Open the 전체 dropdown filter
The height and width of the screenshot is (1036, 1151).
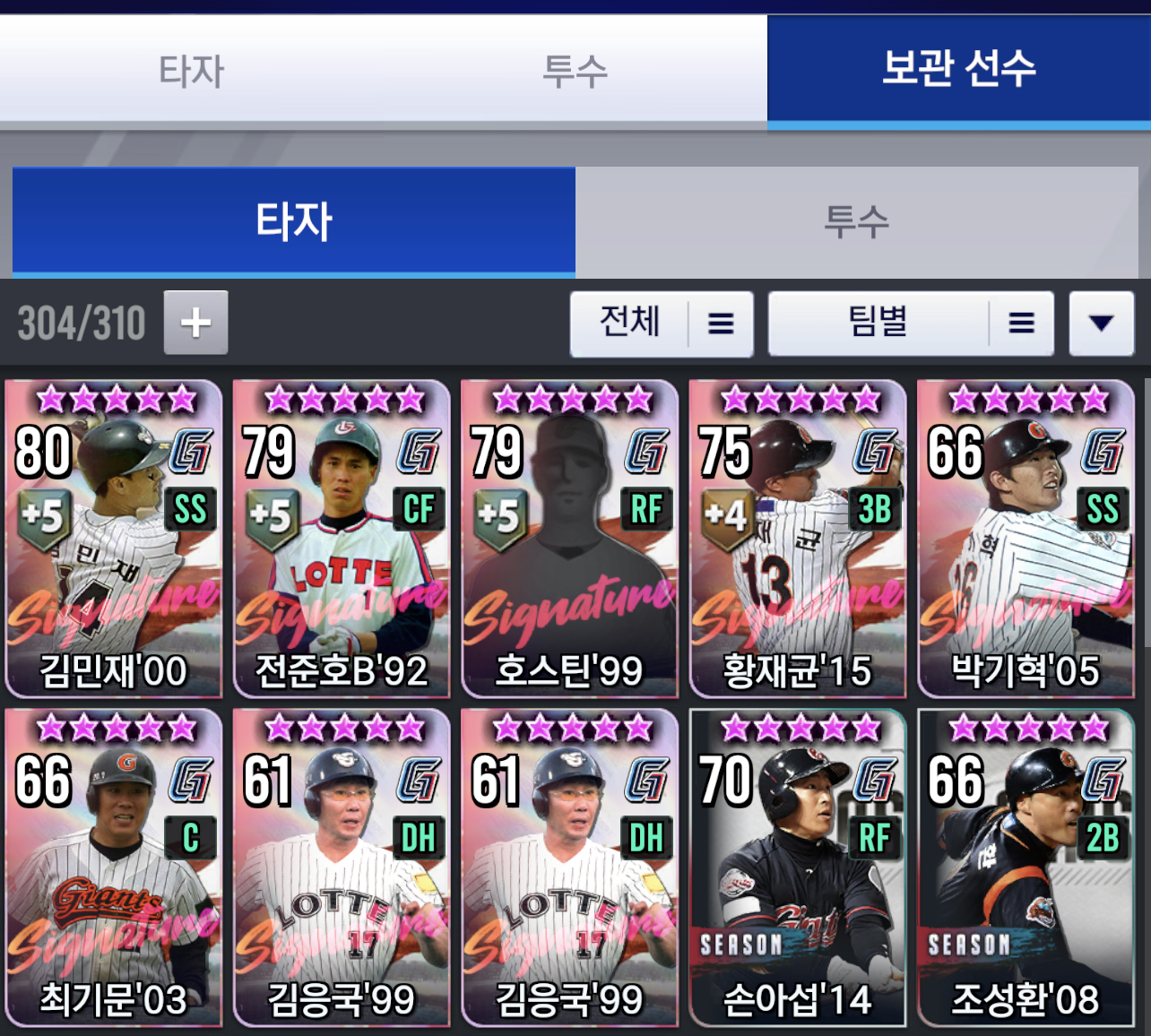pyautogui.click(x=662, y=323)
